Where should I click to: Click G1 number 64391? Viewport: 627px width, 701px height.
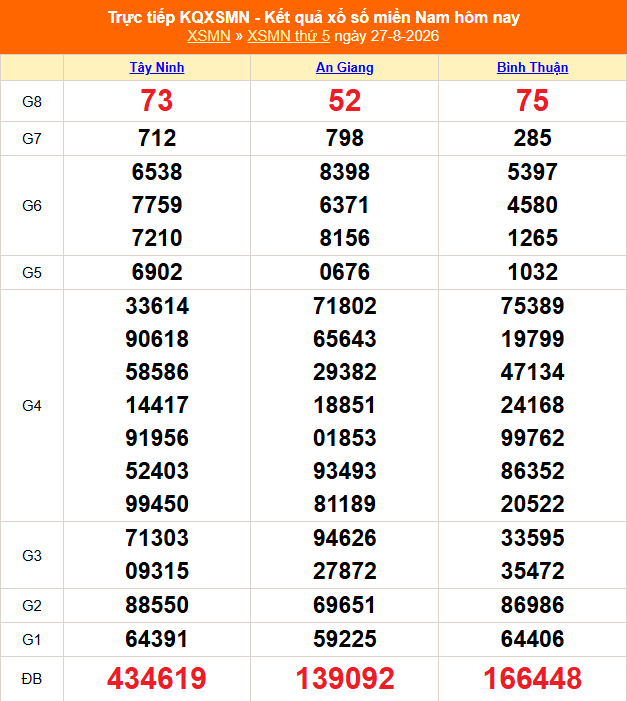pos(157,639)
